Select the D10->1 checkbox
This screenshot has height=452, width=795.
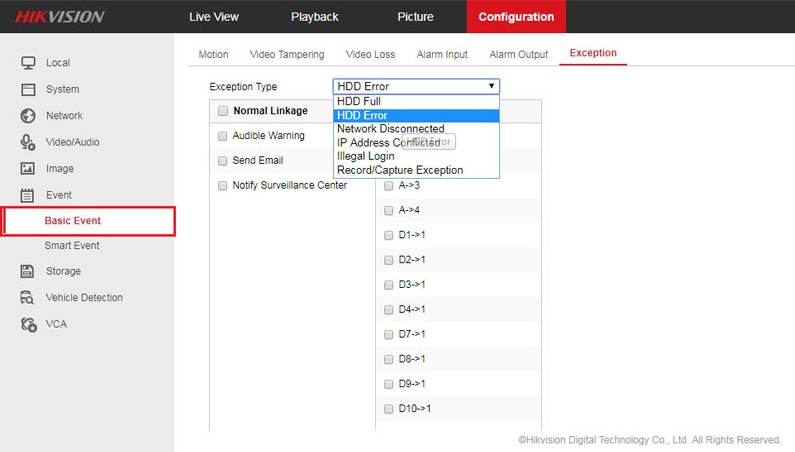click(388, 409)
